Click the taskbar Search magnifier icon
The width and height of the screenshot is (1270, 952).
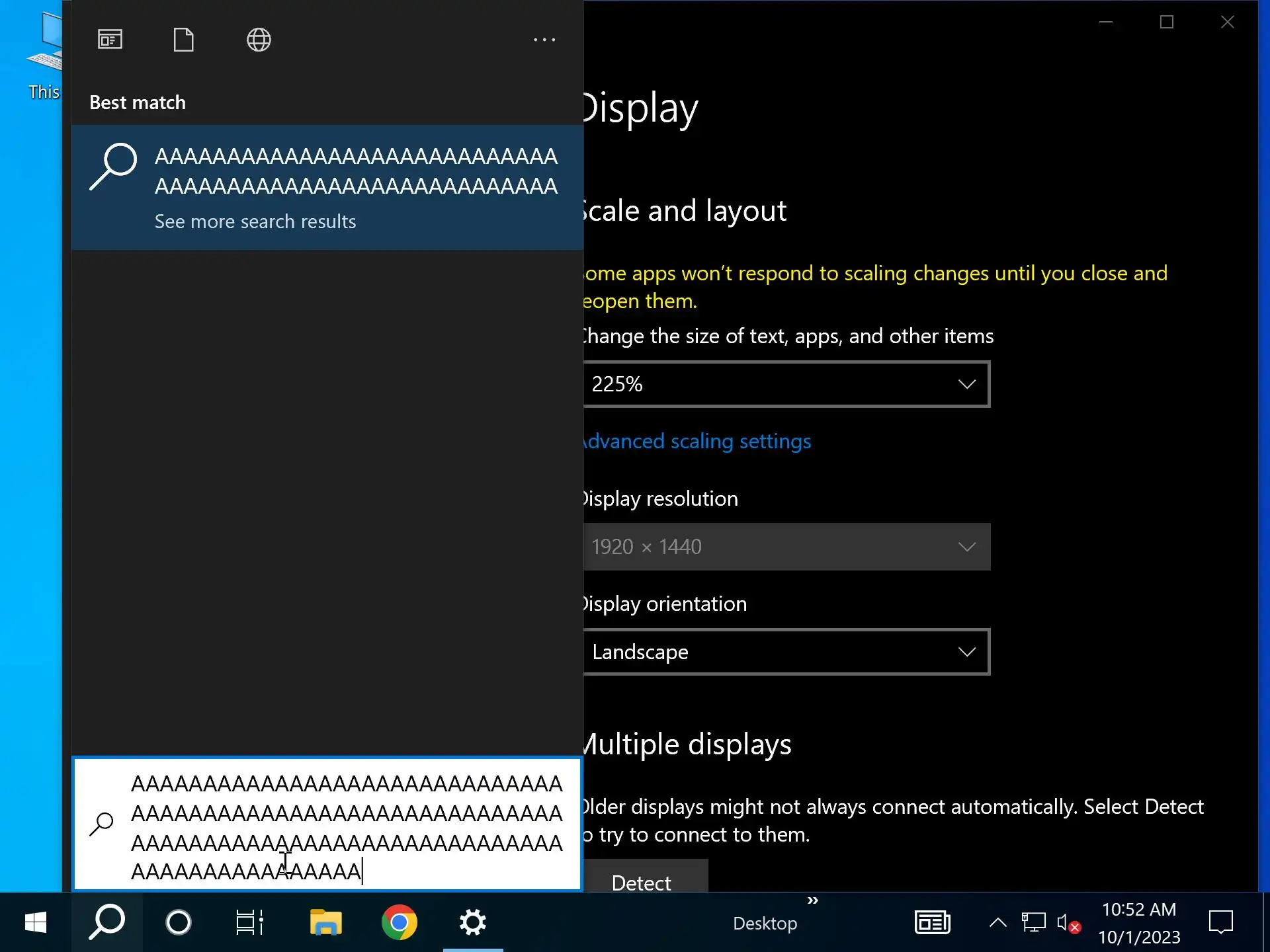point(107,922)
